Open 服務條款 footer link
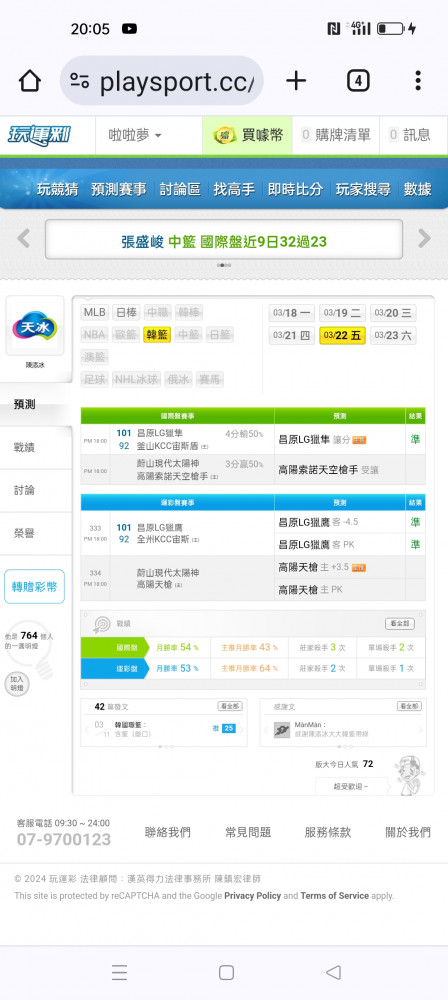 327,832
